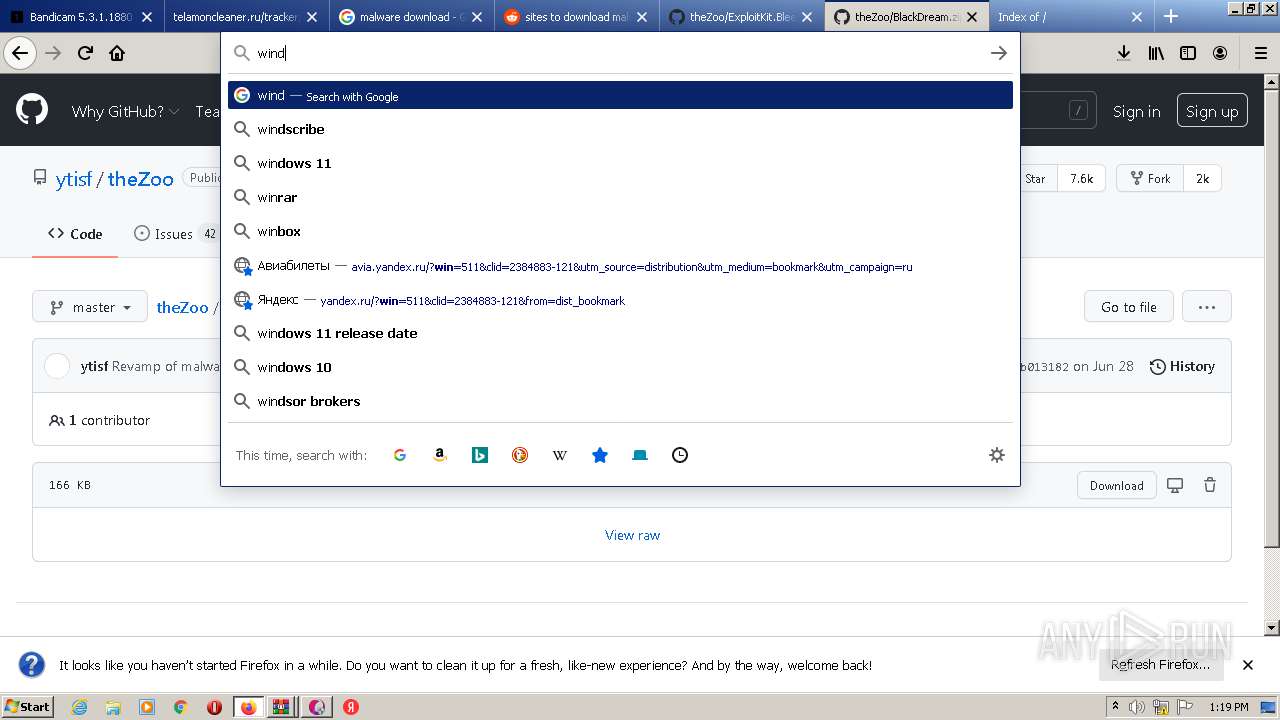Click the Forward navigation arrow
This screenshot has width=1280, height=720.
point(53,53)
